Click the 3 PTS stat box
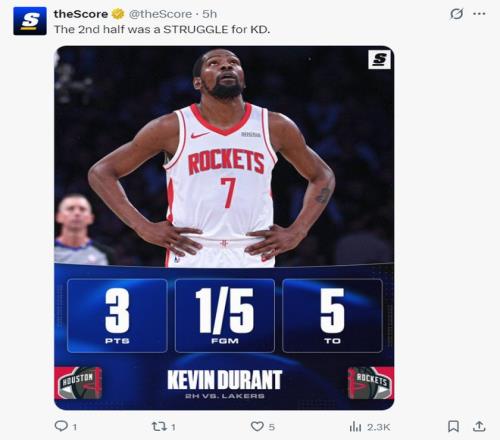Viewport: 500px width, 440px height. 117,316
